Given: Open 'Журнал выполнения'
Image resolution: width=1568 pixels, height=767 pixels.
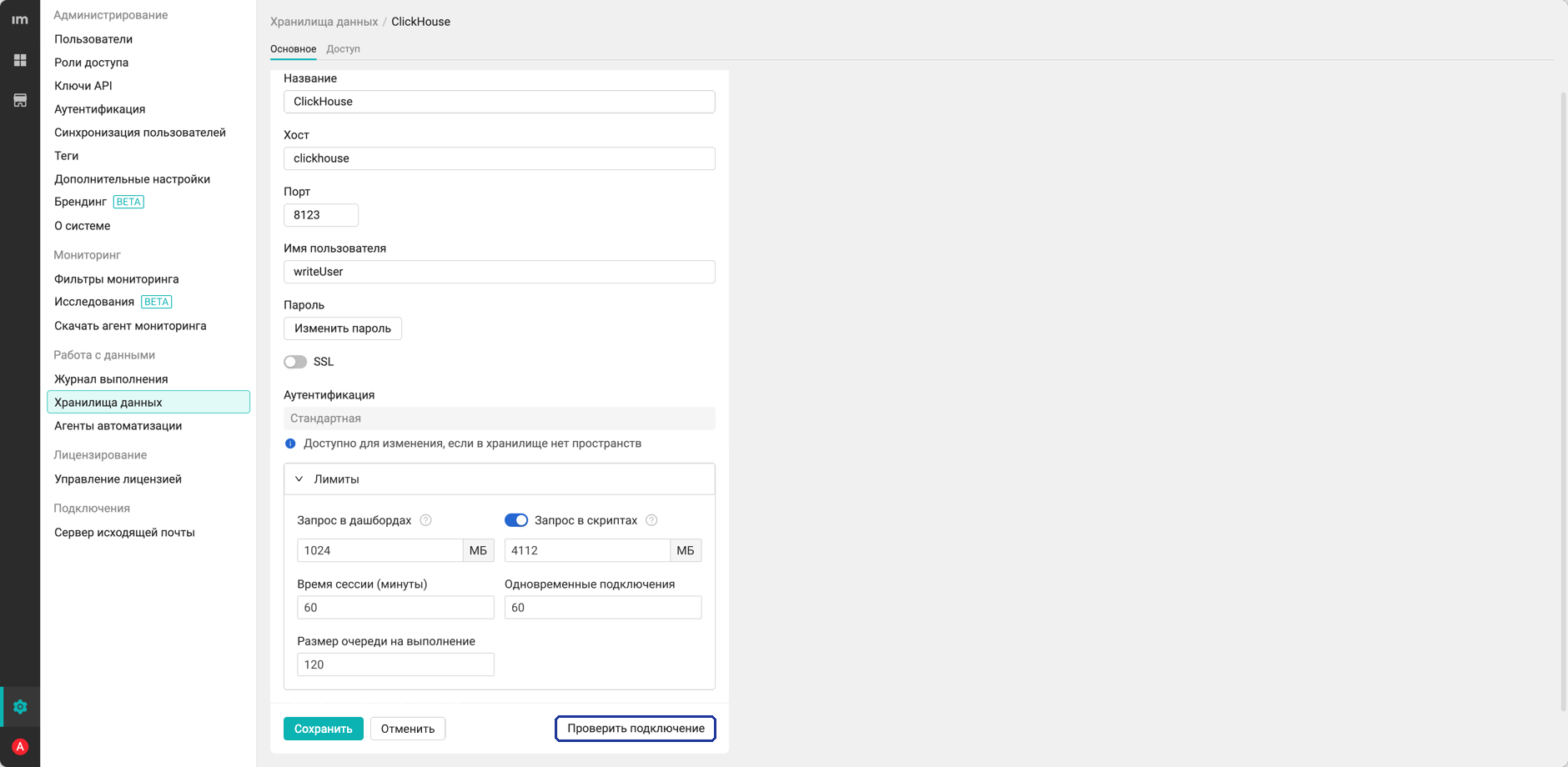Looking at the screenshot, I should tap(111, 379).
